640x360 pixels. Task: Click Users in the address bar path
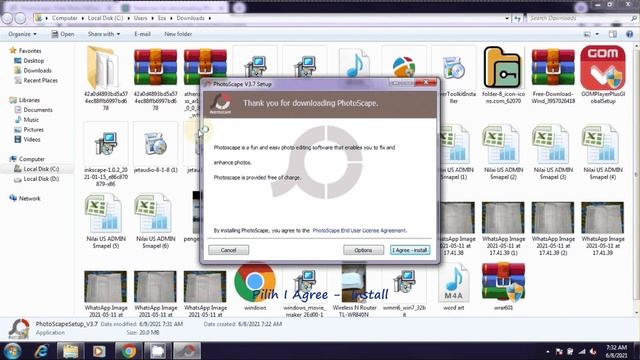[x=140, y=18]
